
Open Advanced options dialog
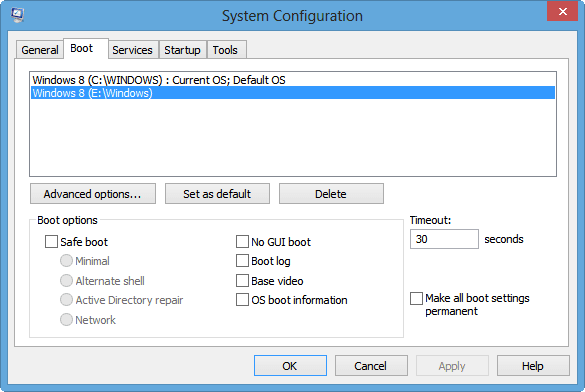point(93,194)
